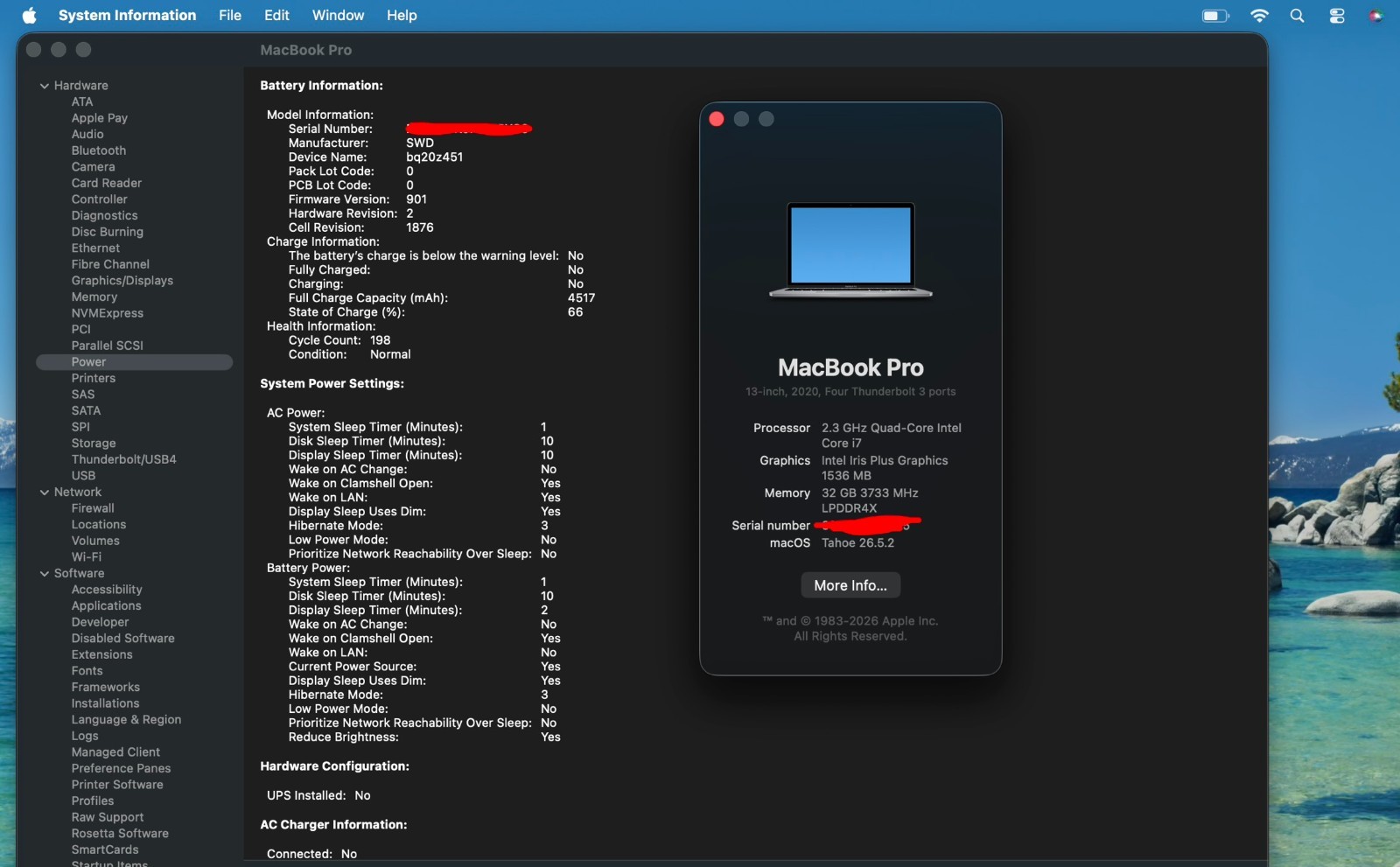Open the File menu
This screenshot has height=867, width=1400.
(230, 15)
